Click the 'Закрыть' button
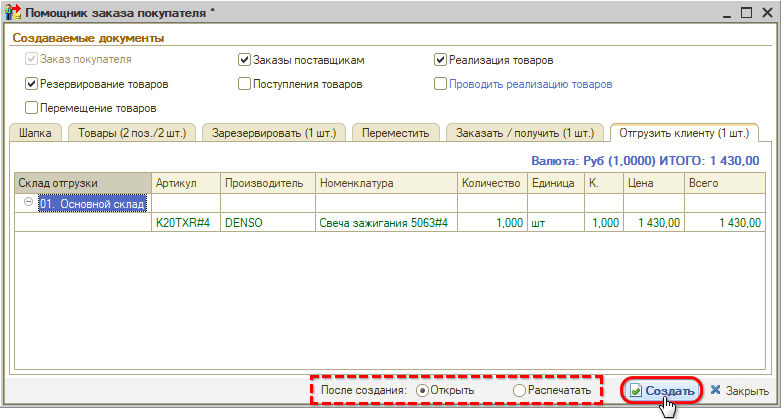Image resolution: width=781 pixels, height=419 pixels. pyautogui.click(x=740, y=391)
